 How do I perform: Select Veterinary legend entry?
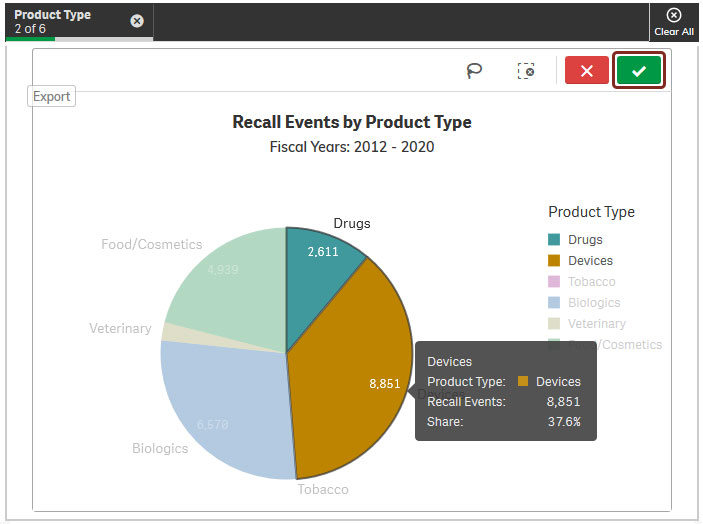[x=596, y=324]
